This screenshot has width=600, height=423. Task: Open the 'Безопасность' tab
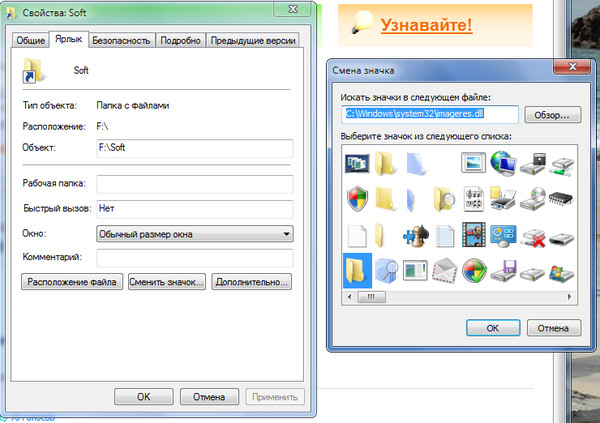(121, 40)
